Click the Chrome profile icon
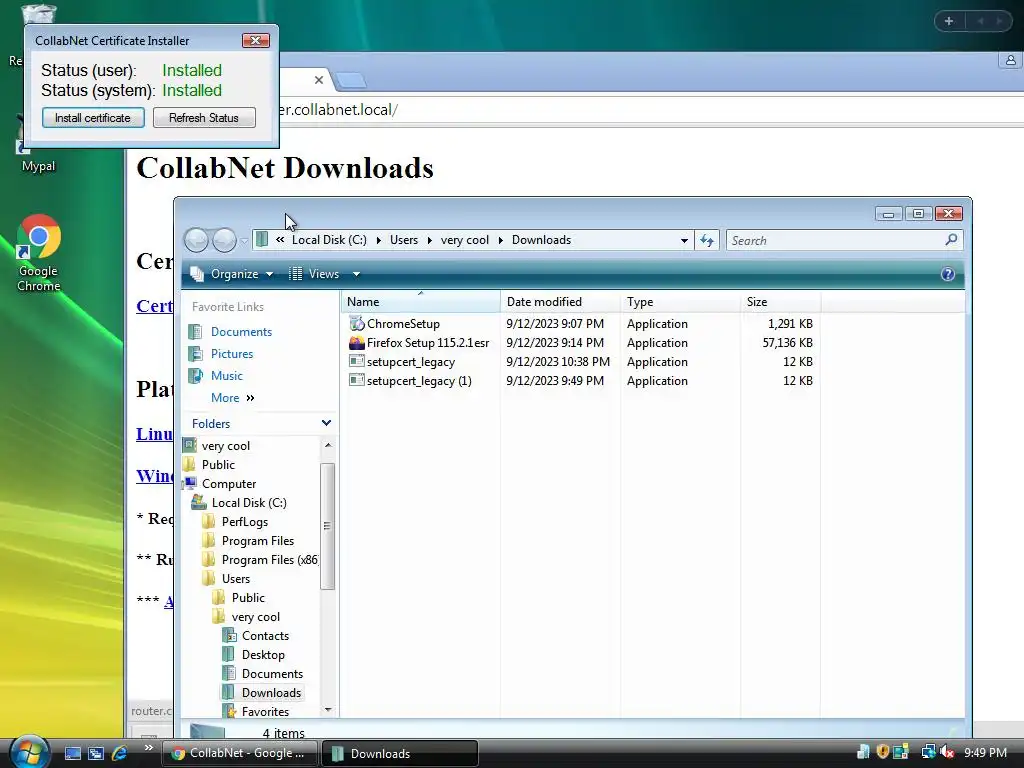This screenshot has height=768, width=1024. pos(1010,60)
